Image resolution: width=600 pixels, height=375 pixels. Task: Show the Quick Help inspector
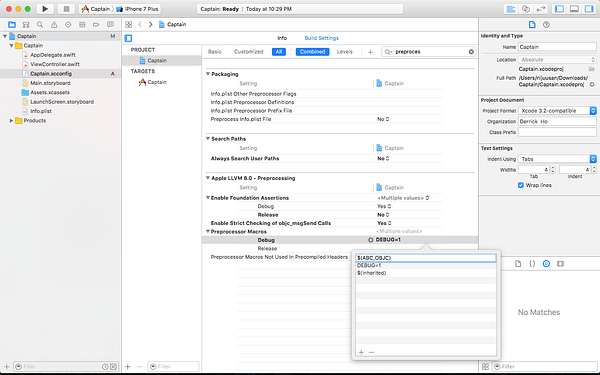546,24
